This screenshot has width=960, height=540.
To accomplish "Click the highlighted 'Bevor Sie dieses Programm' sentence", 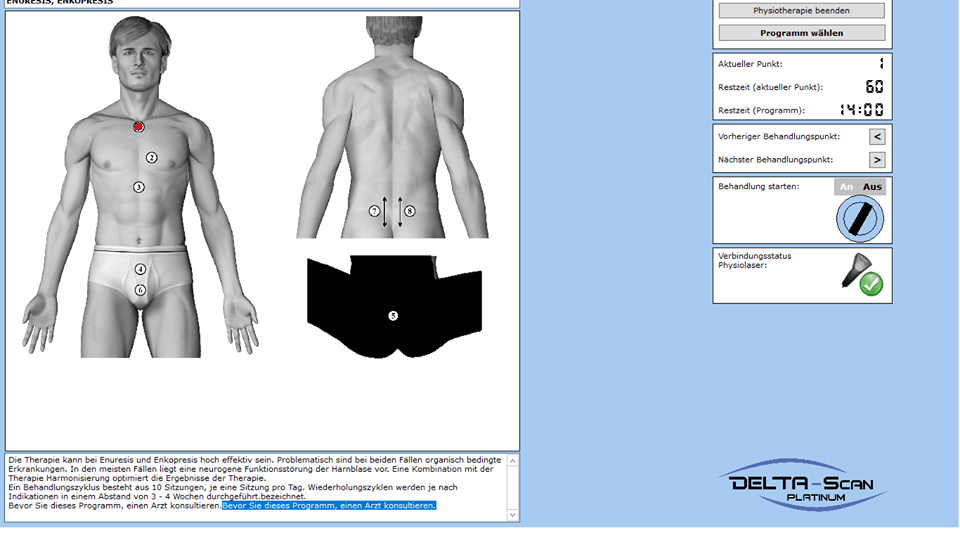I will point(329,506).
